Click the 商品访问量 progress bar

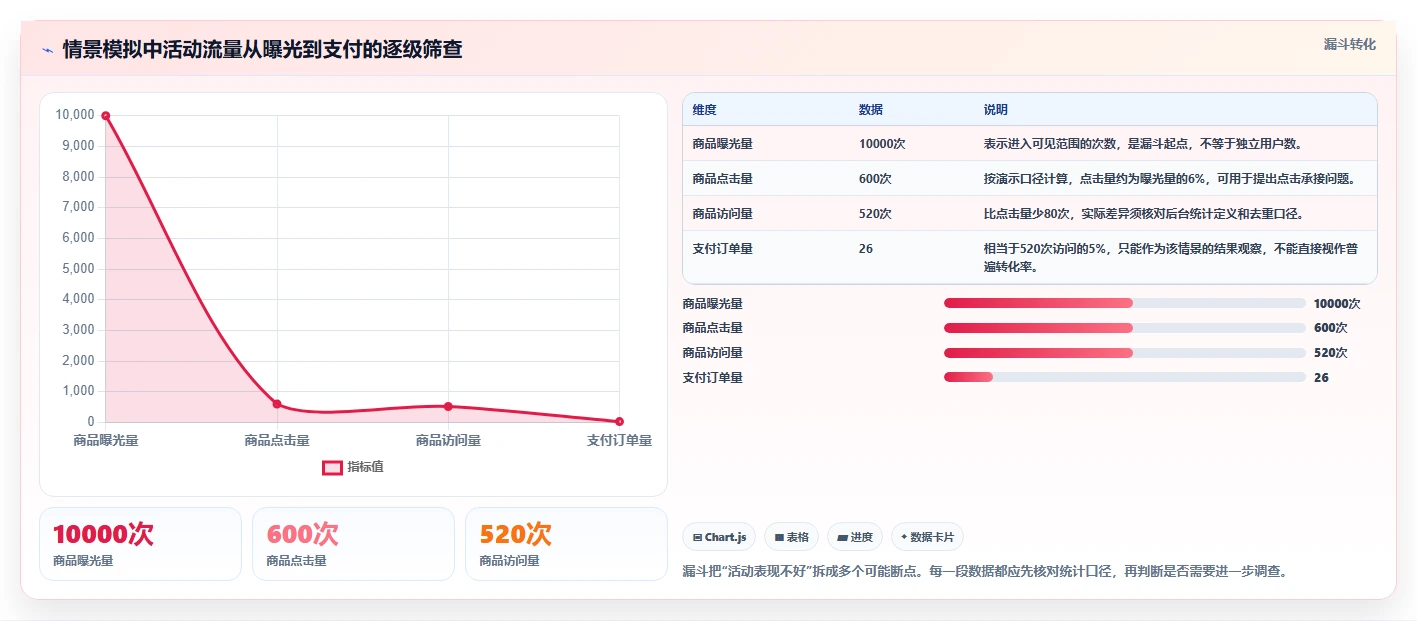point(1125,353)
